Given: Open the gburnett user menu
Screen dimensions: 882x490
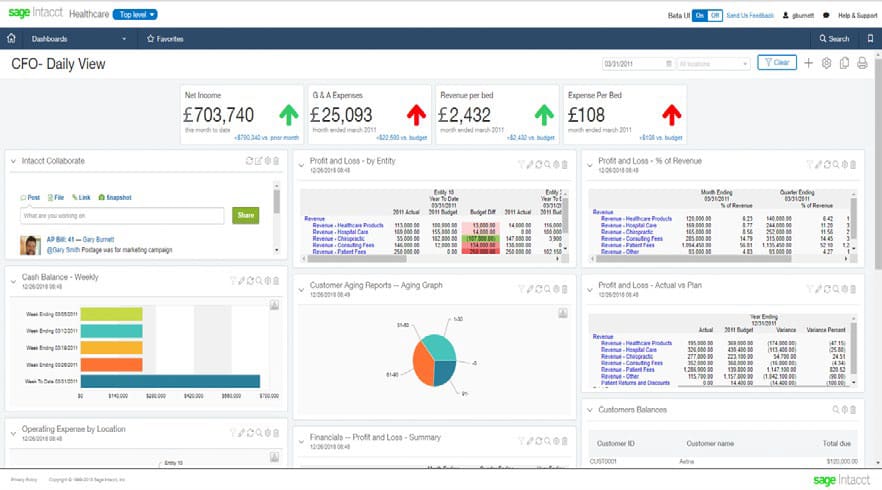Looking at the screenshot, I should 798,15.
